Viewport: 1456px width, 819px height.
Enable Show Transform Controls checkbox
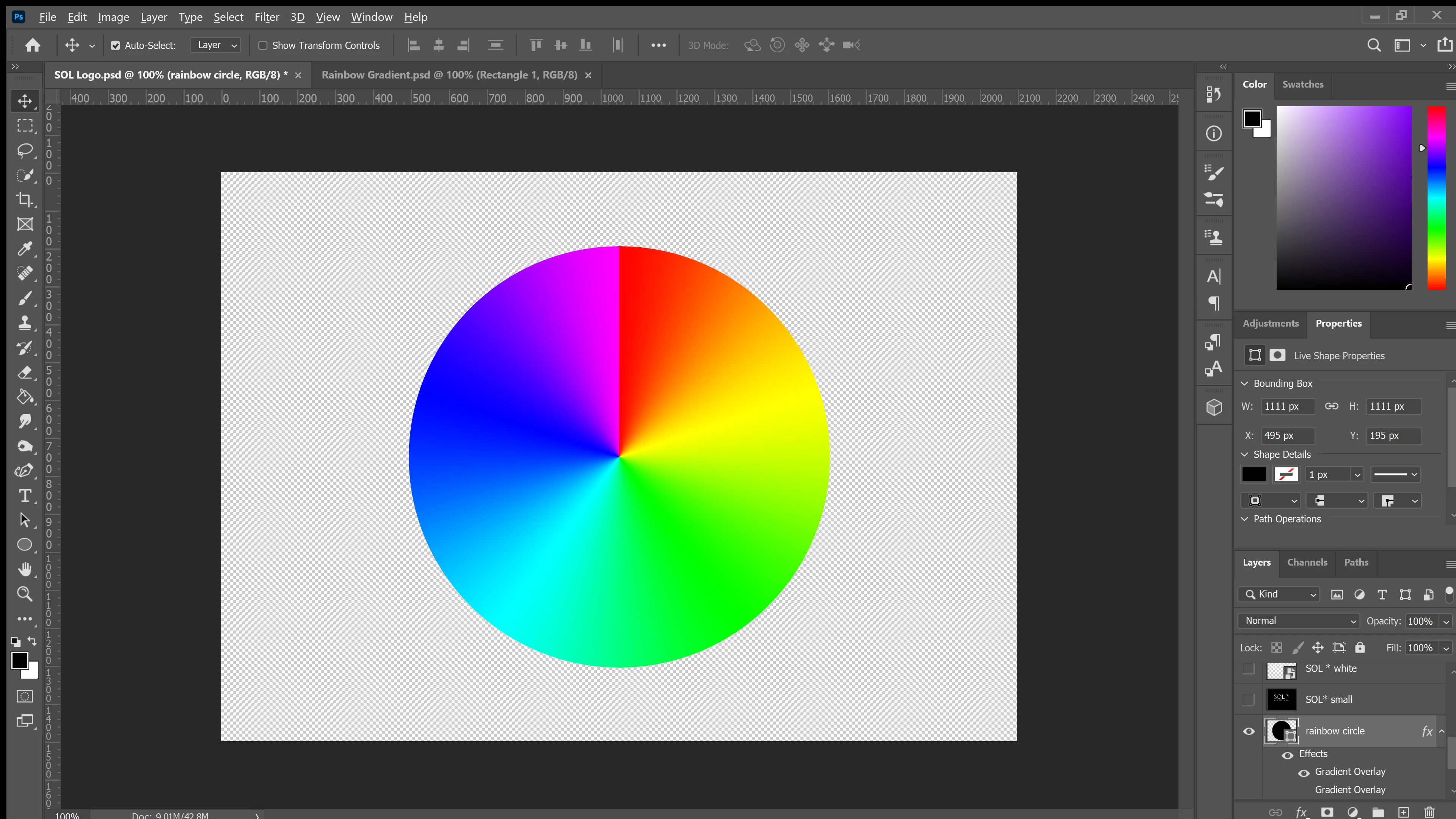pyautogui.click(x=263, y=46)
